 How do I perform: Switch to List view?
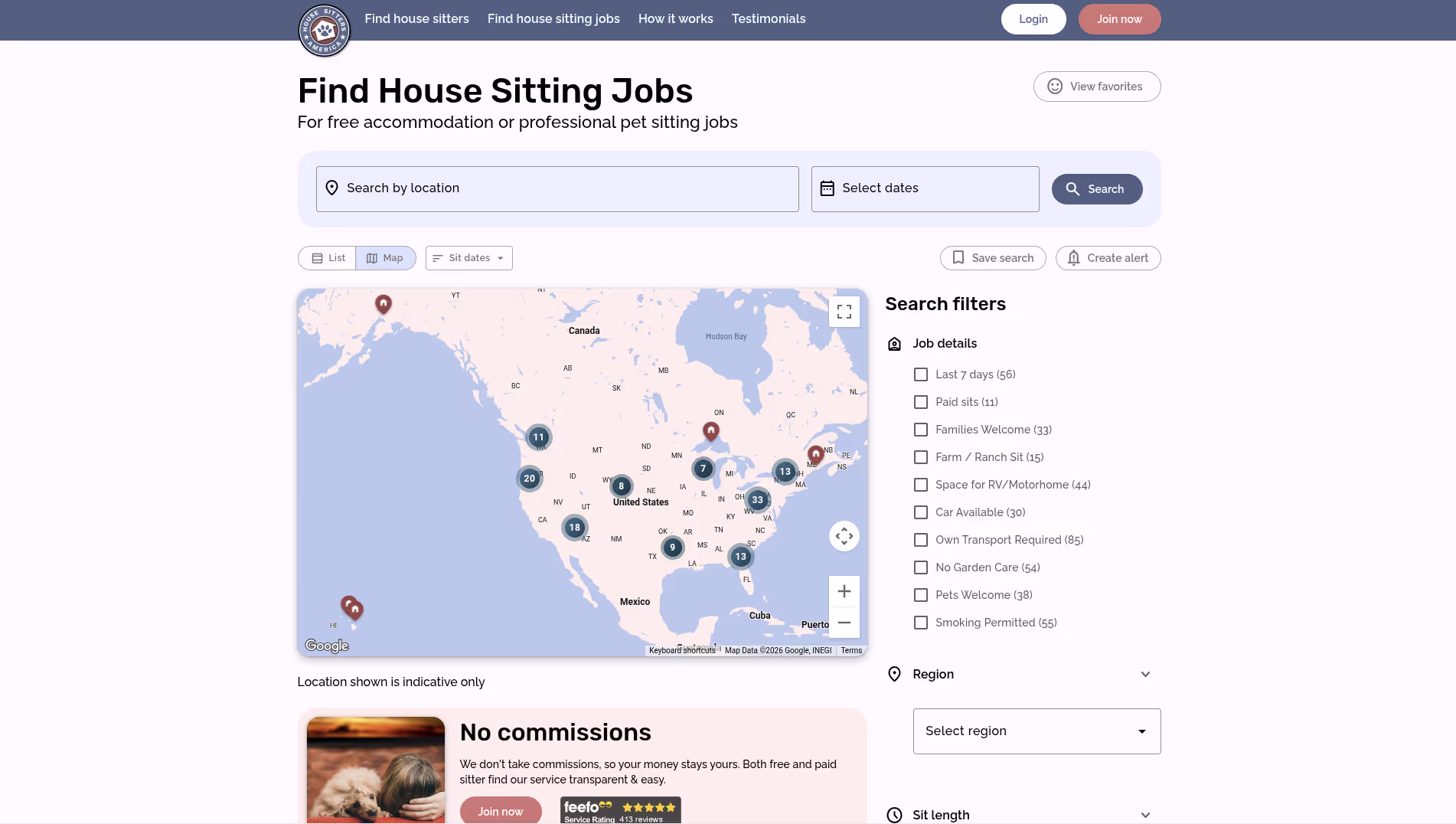328,258
